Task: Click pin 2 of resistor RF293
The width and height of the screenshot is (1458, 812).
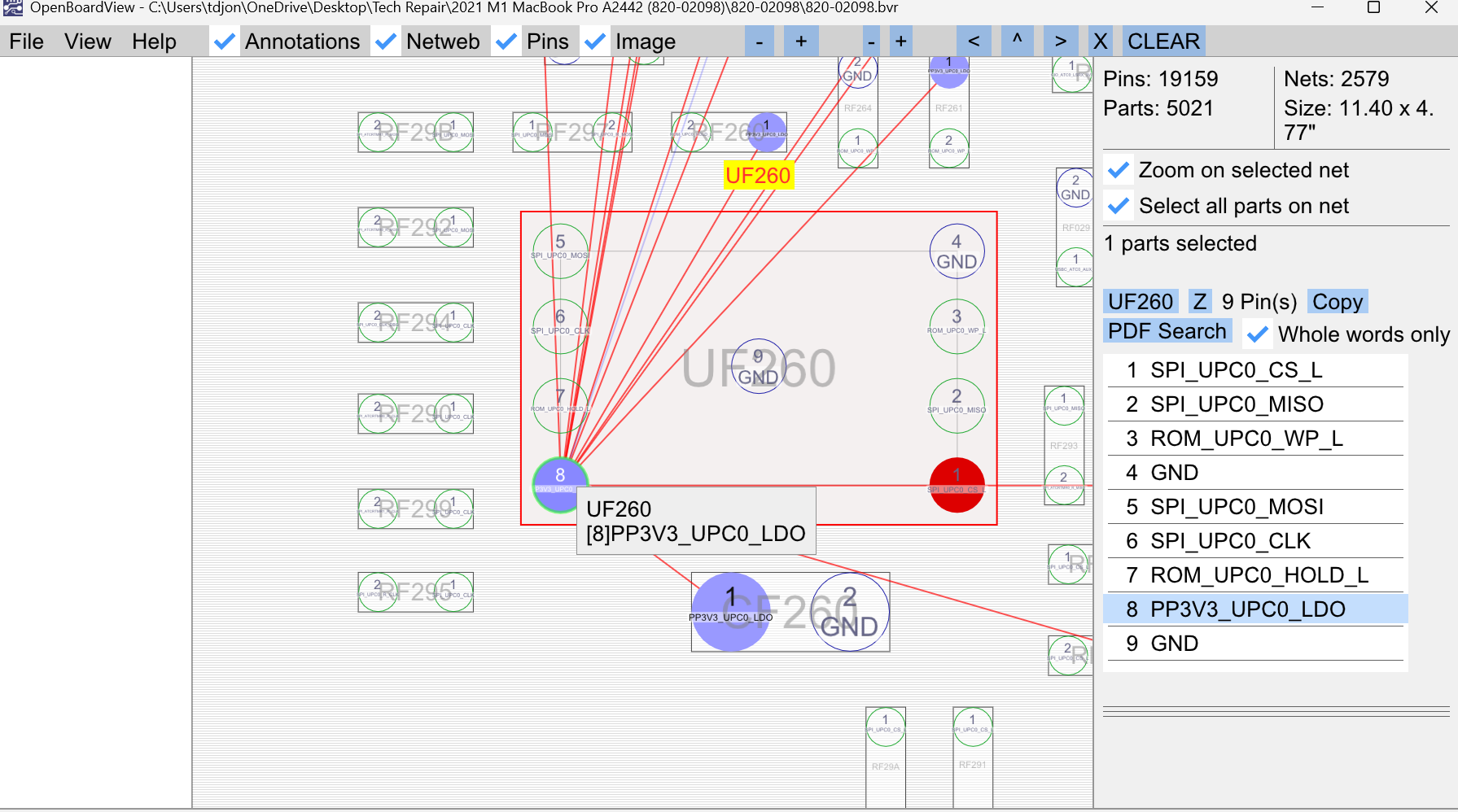Action: tap(1064, 485)
